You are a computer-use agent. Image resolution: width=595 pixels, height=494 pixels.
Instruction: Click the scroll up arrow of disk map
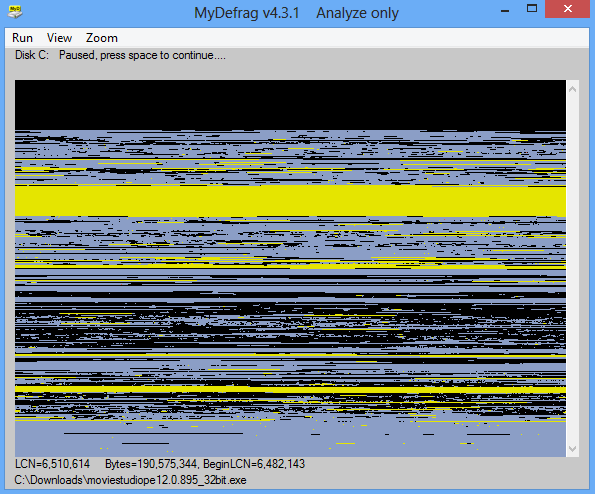click(573, 90)
